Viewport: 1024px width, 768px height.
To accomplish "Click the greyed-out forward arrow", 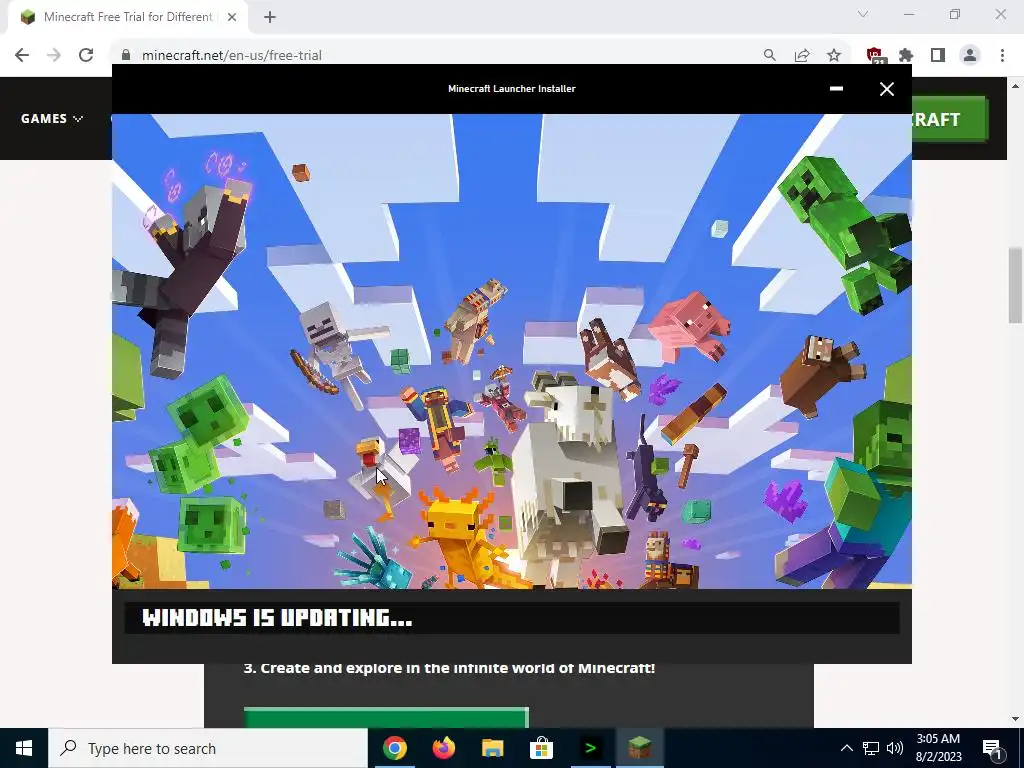I will (54, 56).
